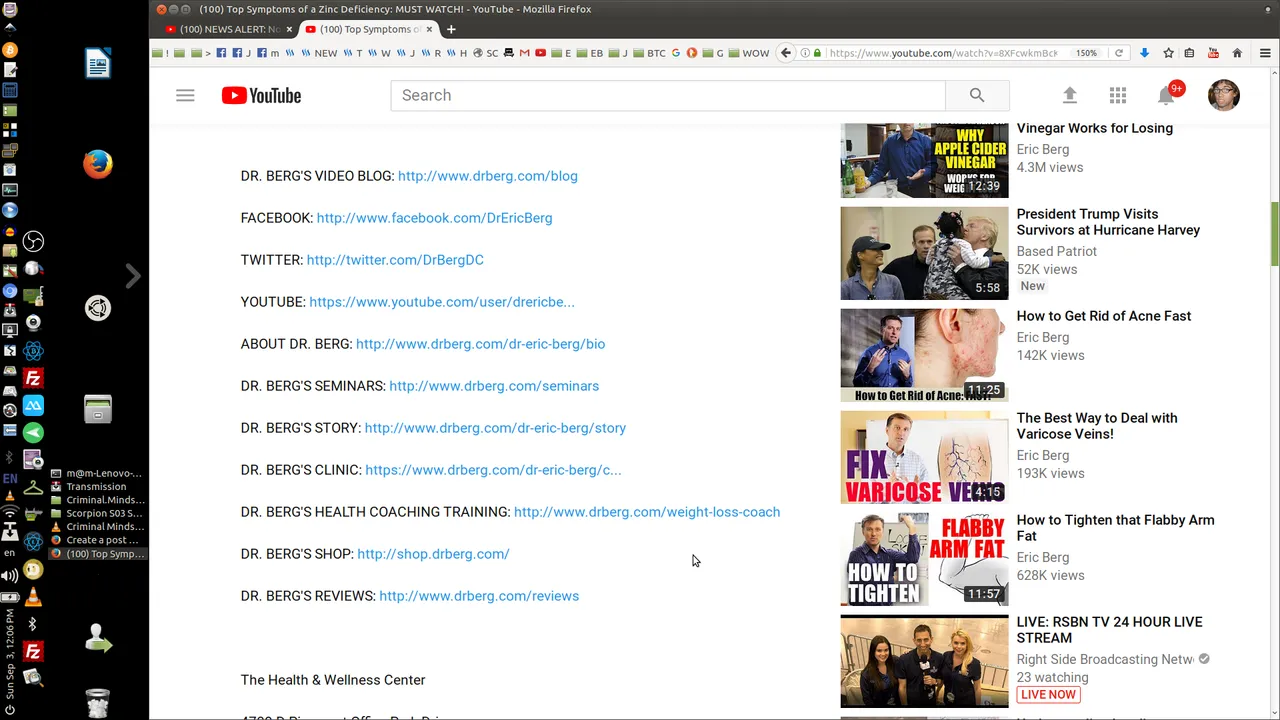Open Dr. Berg's story link

tap(495, 428)
